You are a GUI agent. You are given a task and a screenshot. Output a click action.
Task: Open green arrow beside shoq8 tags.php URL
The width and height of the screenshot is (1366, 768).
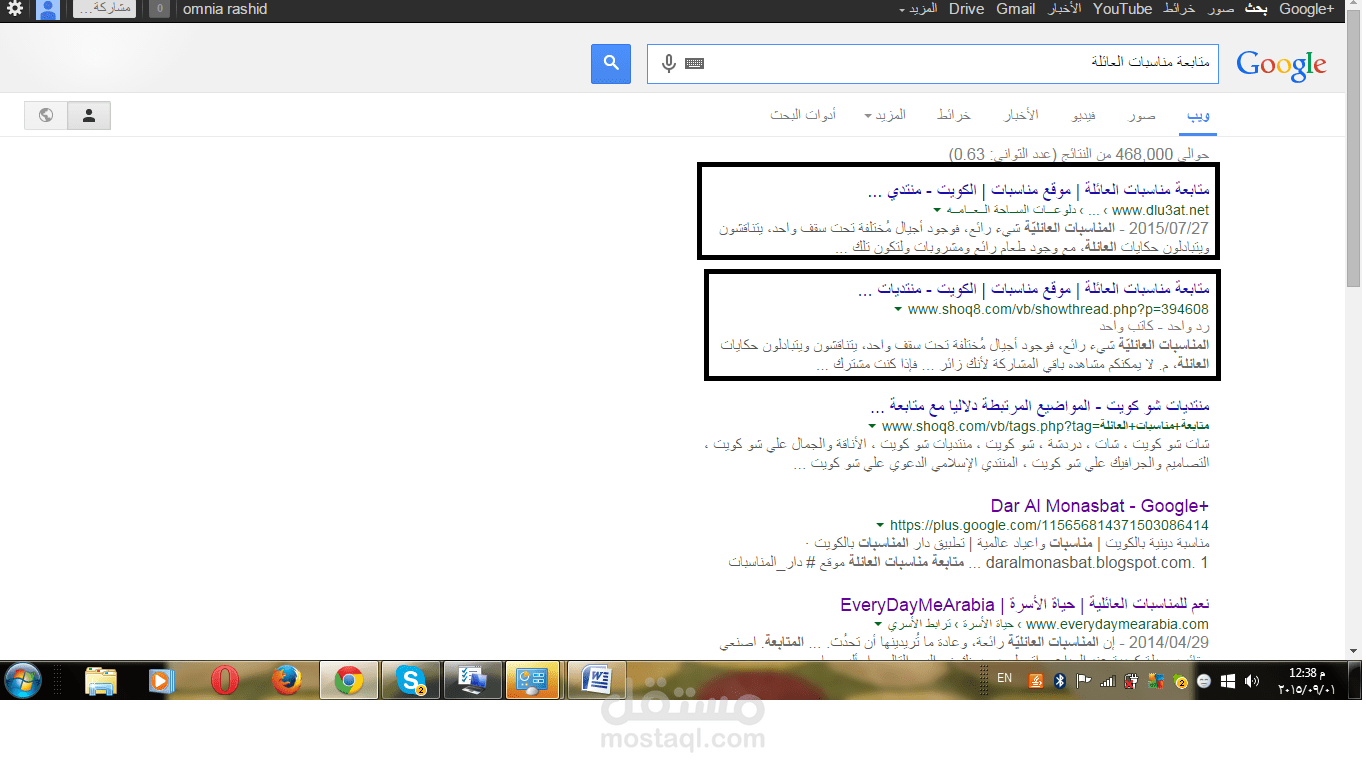click(874, 427)
